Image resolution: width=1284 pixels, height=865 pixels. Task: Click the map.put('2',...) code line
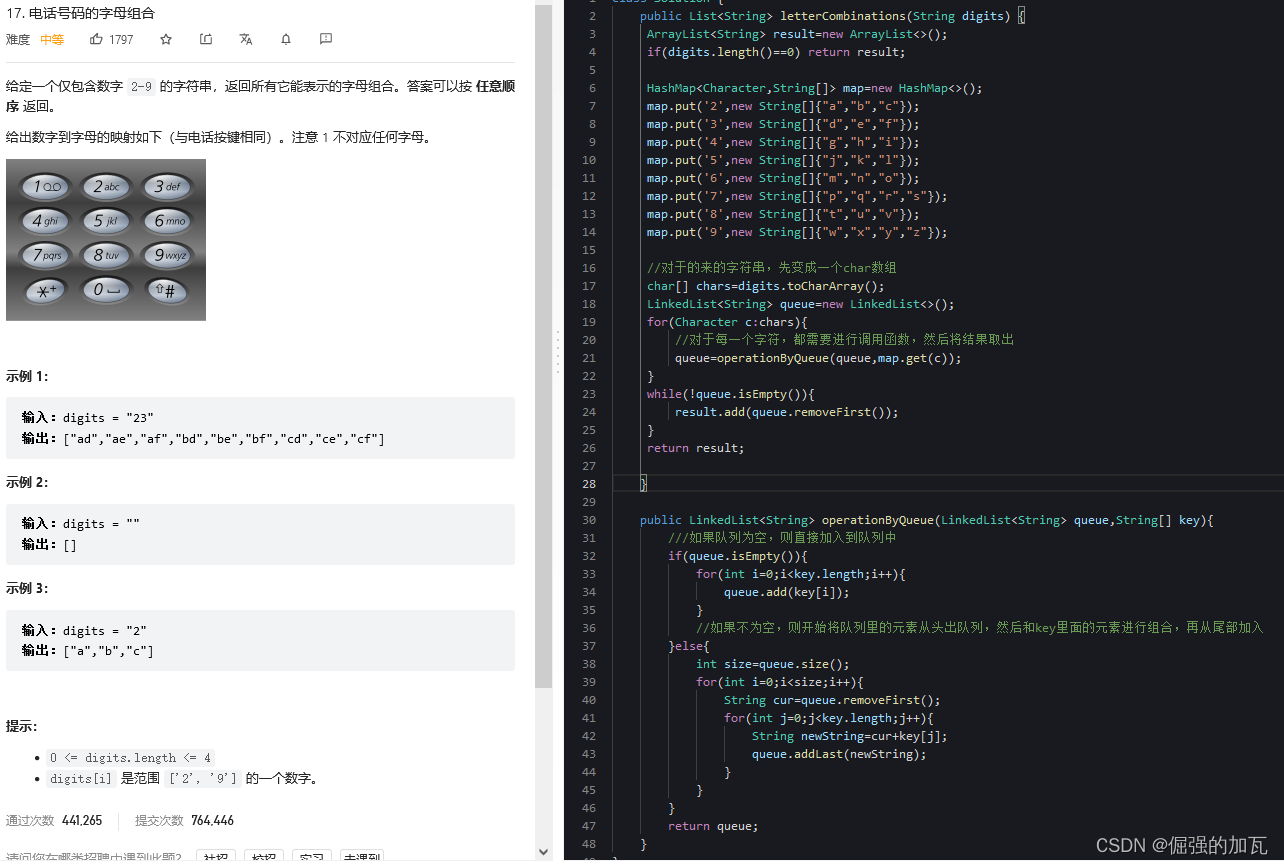783,106
